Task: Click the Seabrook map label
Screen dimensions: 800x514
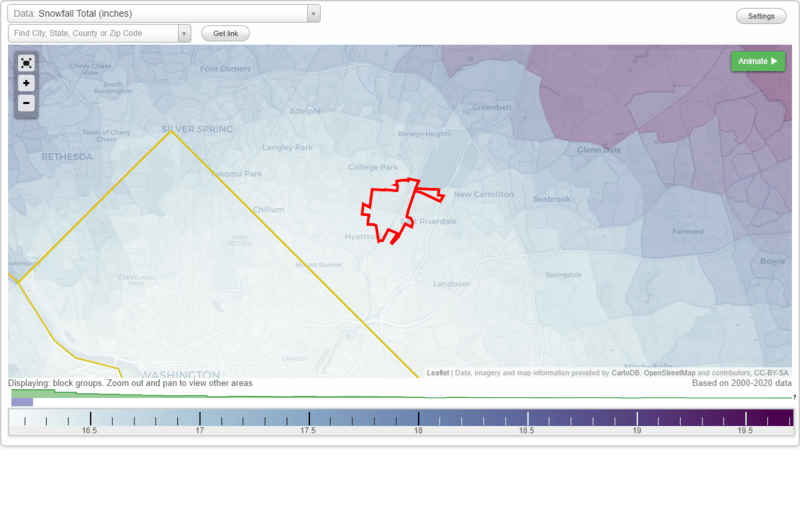Action: [x=552, y=199]
